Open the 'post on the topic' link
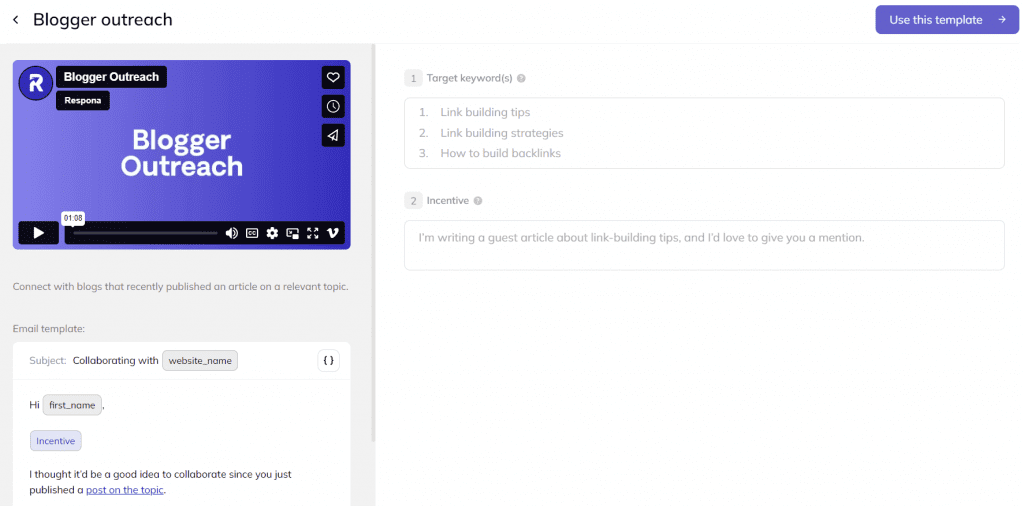 125,490
